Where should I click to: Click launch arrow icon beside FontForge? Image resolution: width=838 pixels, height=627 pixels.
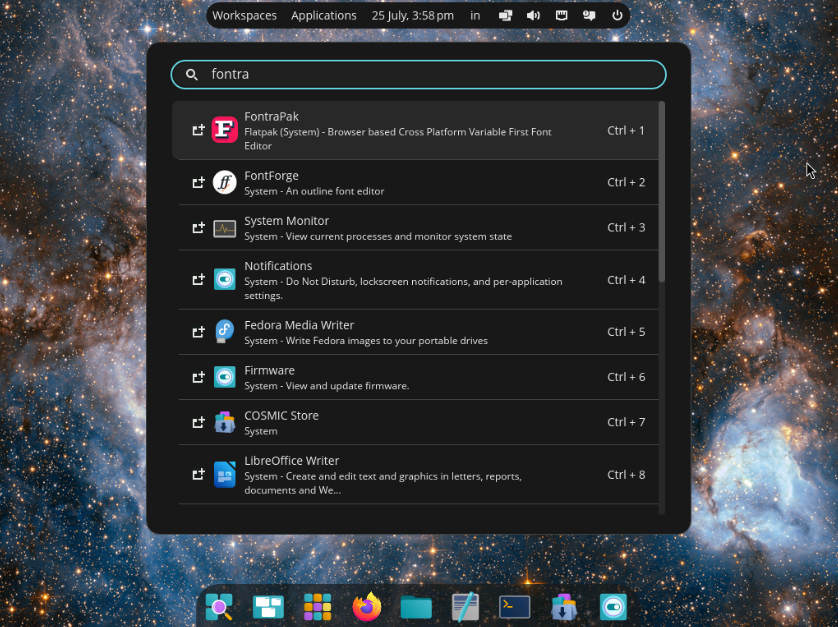198,182
